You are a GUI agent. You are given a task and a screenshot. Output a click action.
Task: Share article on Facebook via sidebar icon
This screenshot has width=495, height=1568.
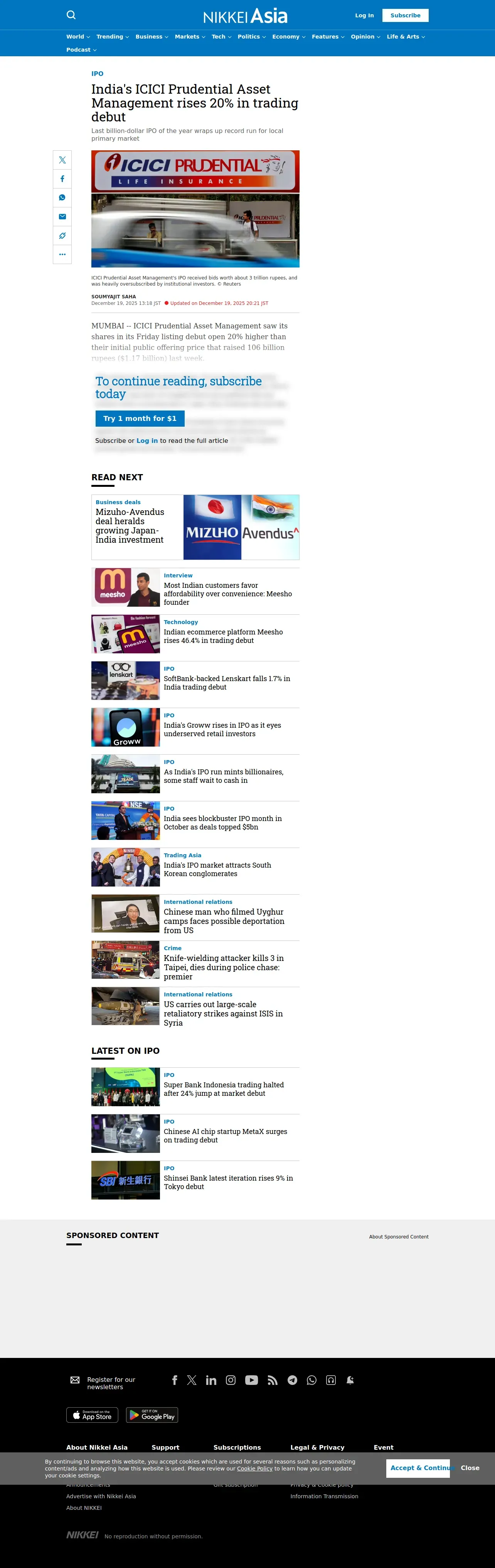click(62, 179)
